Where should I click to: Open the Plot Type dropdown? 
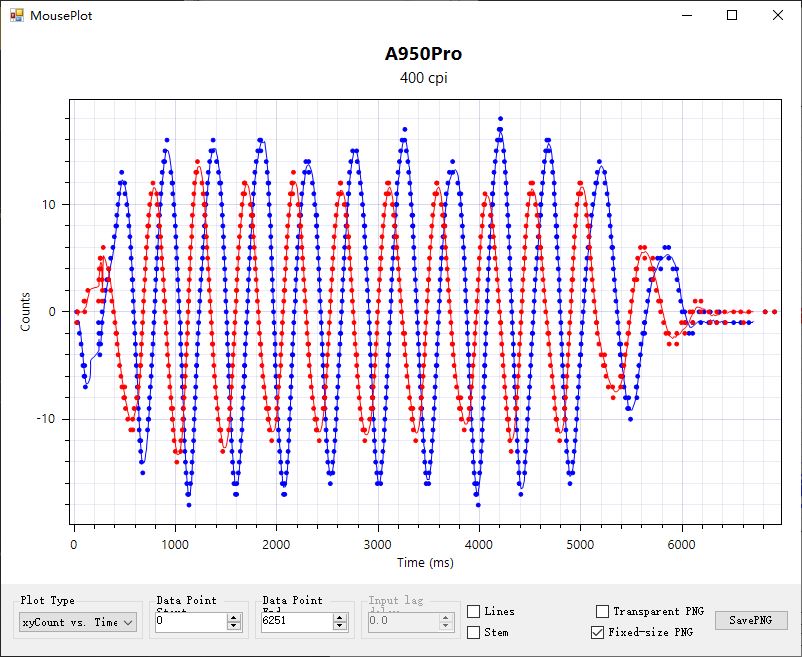[x=78, y=622]
